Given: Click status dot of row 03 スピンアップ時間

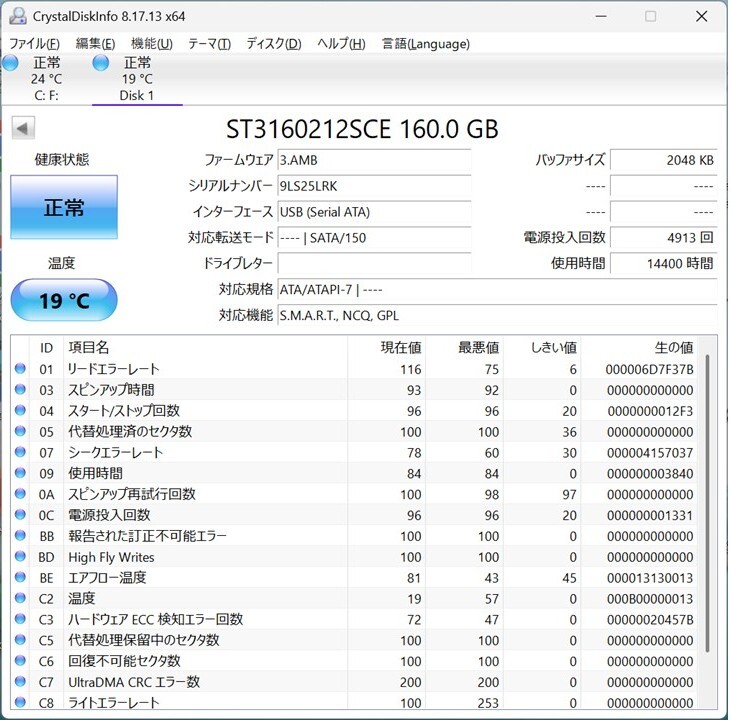Looking at the screenshot, I should [20, 389].
